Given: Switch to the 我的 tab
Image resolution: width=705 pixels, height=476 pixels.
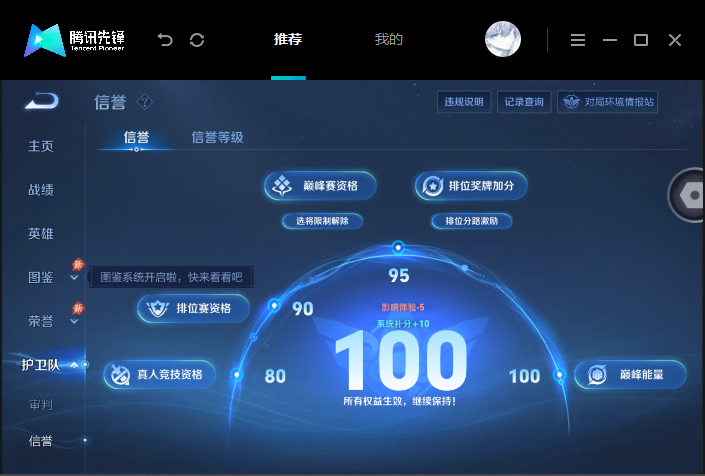Looking at the screenshot, I should click(x=389, y=39).
